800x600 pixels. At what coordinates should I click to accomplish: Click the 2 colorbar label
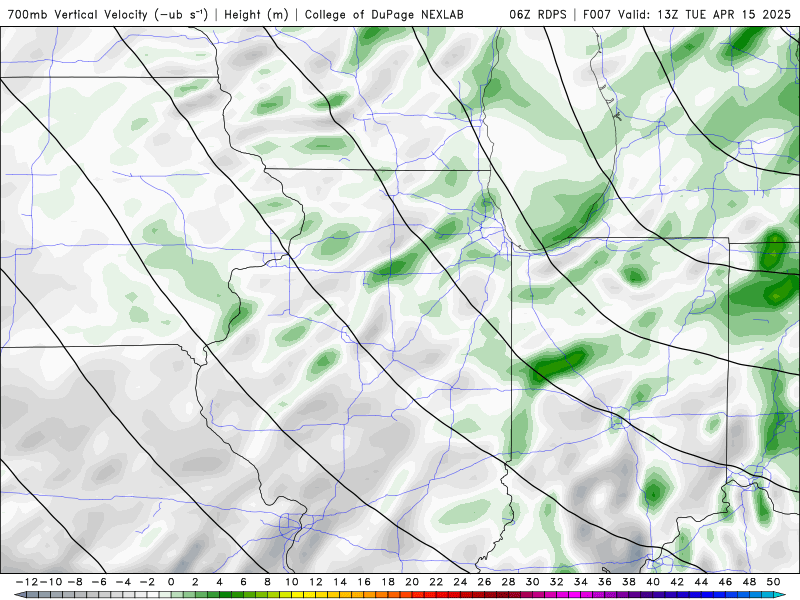(195, 582)
